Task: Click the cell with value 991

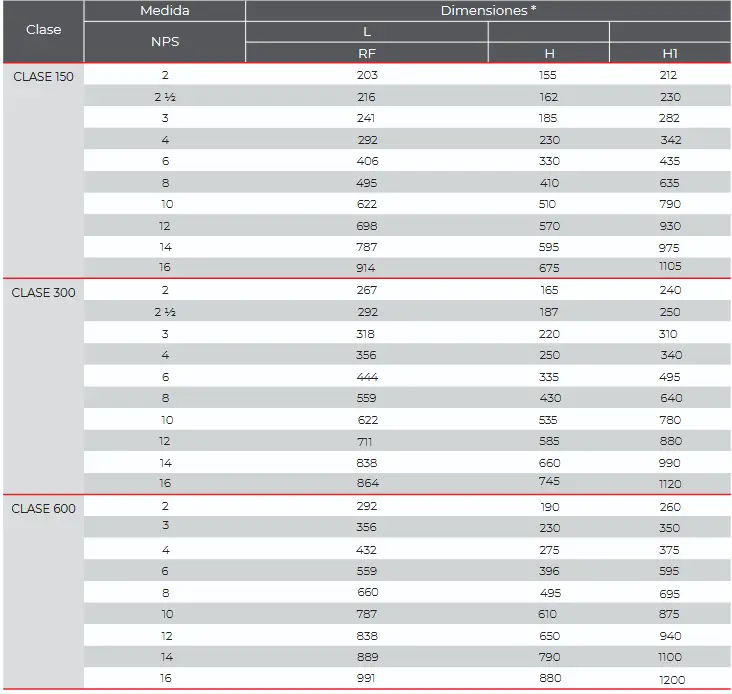Action: pyautogui.click(x=367, y=678)
